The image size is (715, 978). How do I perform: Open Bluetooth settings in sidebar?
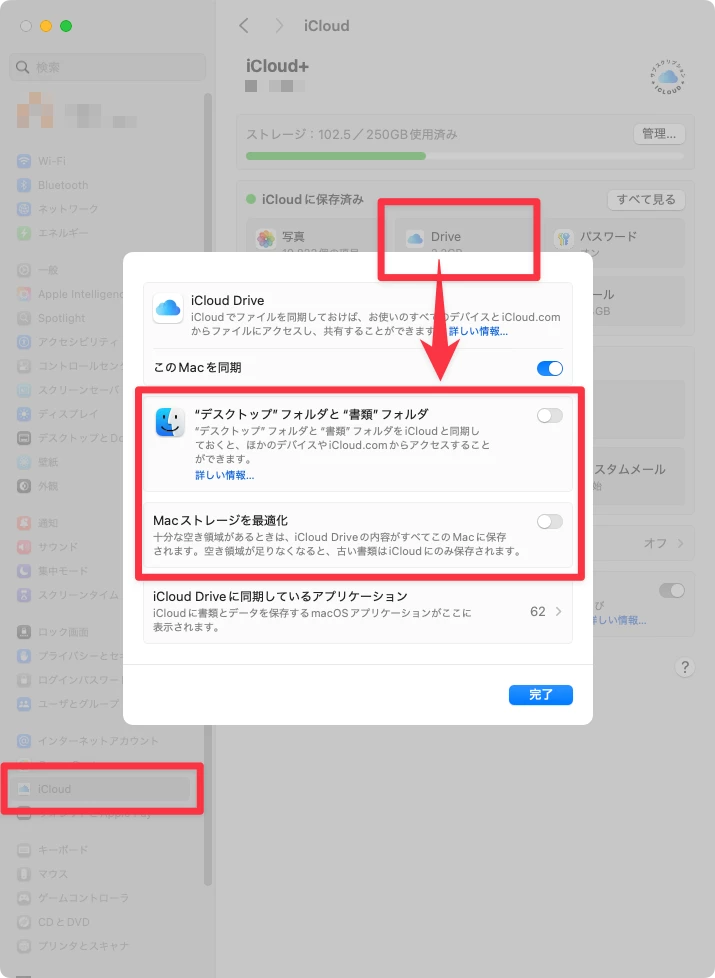click(x=52, y=185)
